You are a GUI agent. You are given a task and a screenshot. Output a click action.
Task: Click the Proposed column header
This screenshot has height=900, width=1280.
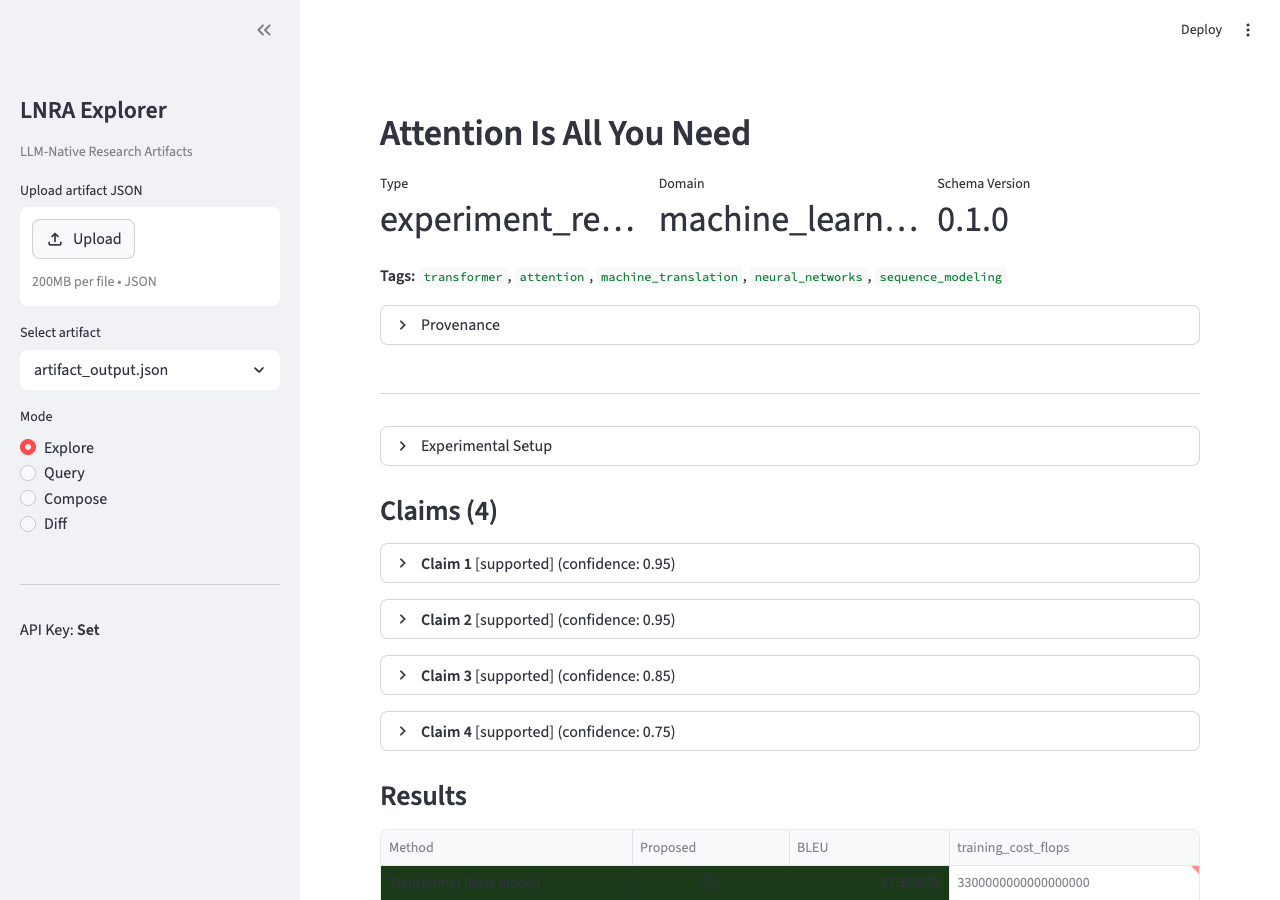coord(710,848)
